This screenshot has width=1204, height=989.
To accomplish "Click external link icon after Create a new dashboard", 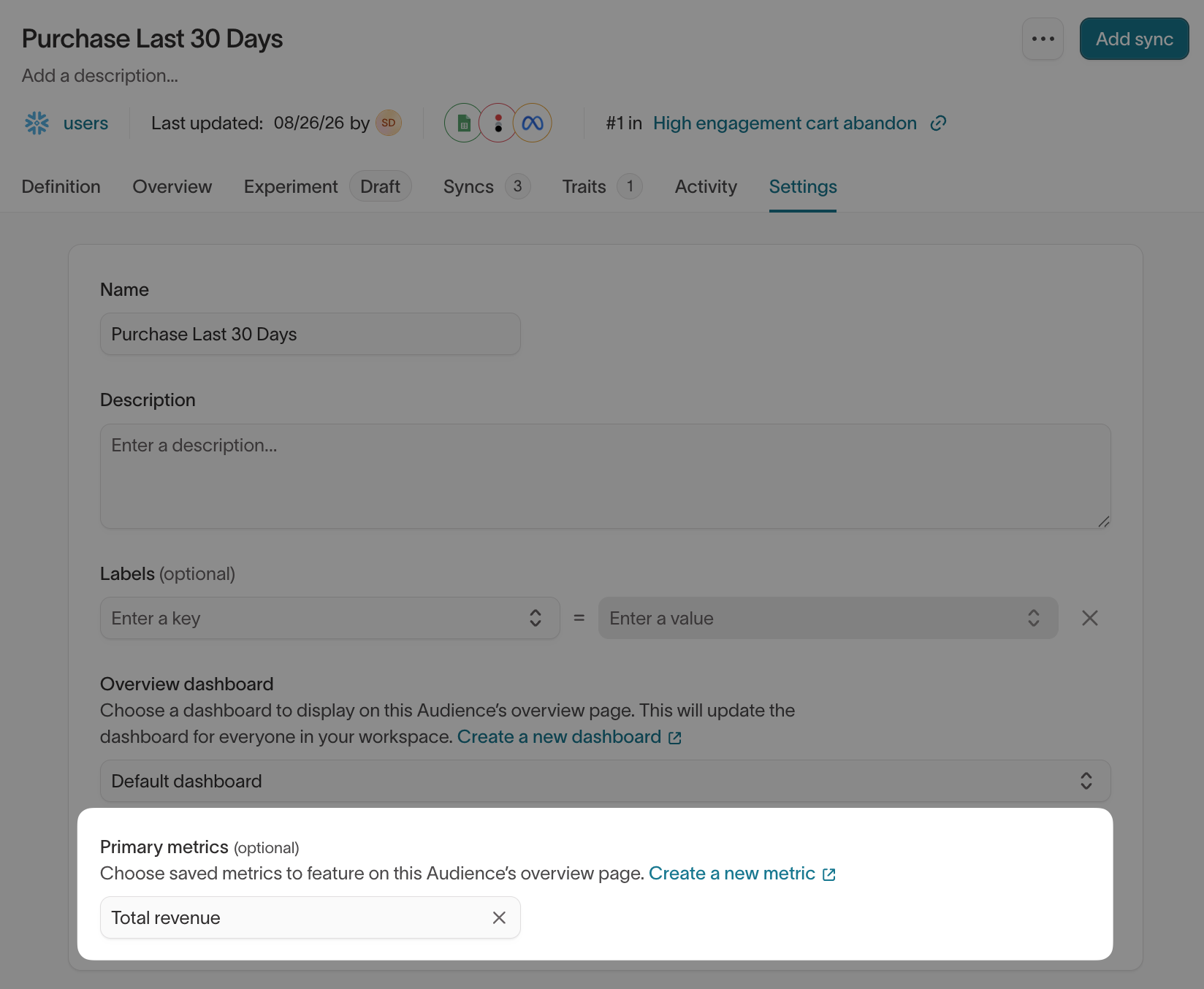I will 675,738.
